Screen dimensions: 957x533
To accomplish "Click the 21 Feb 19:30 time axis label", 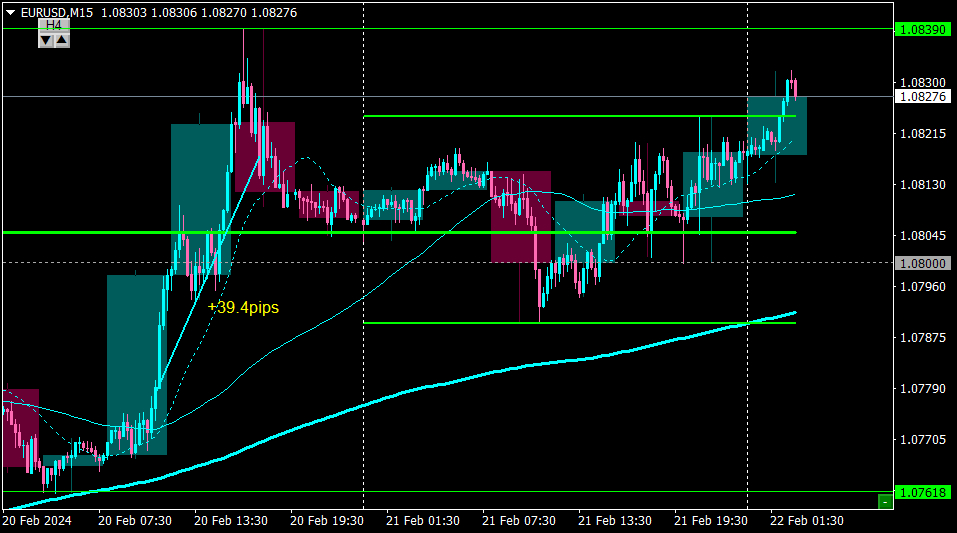I will [710, 521].
